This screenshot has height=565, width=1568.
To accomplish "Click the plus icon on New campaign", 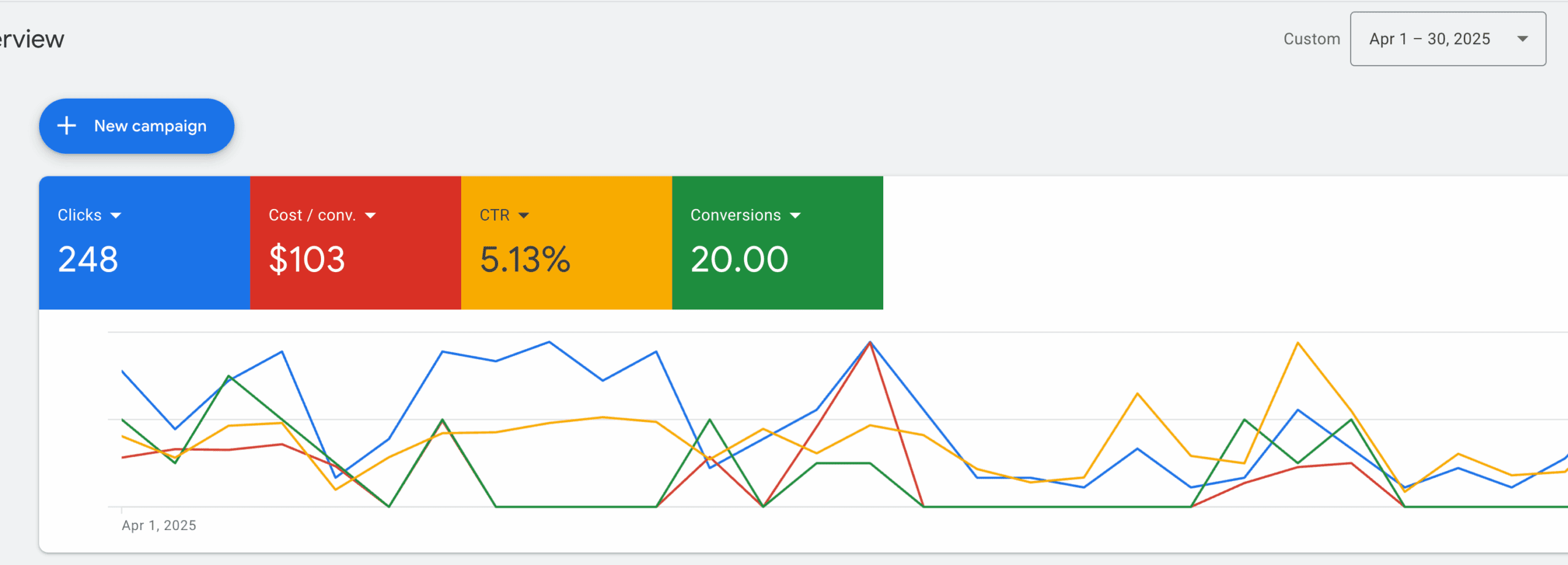I will pos(67,126).
